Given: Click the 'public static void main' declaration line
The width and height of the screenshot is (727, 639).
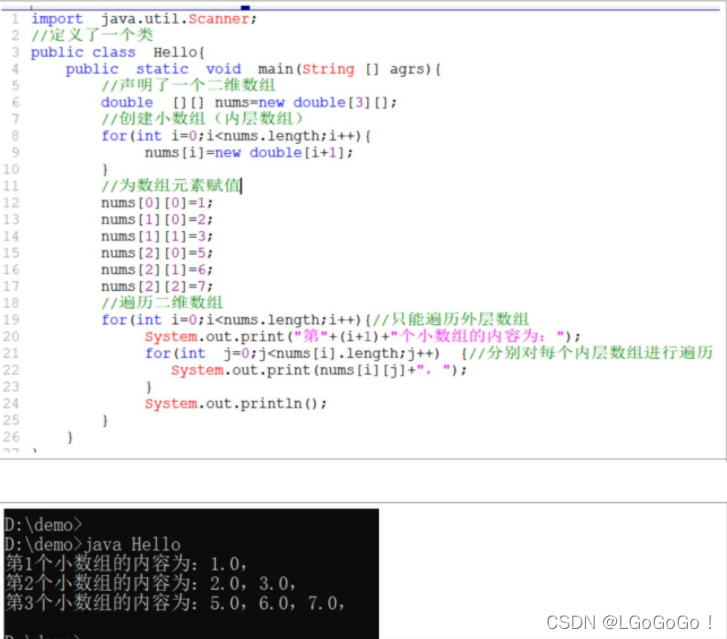Looking at the screenshot, I should click(x=253, y=69).
